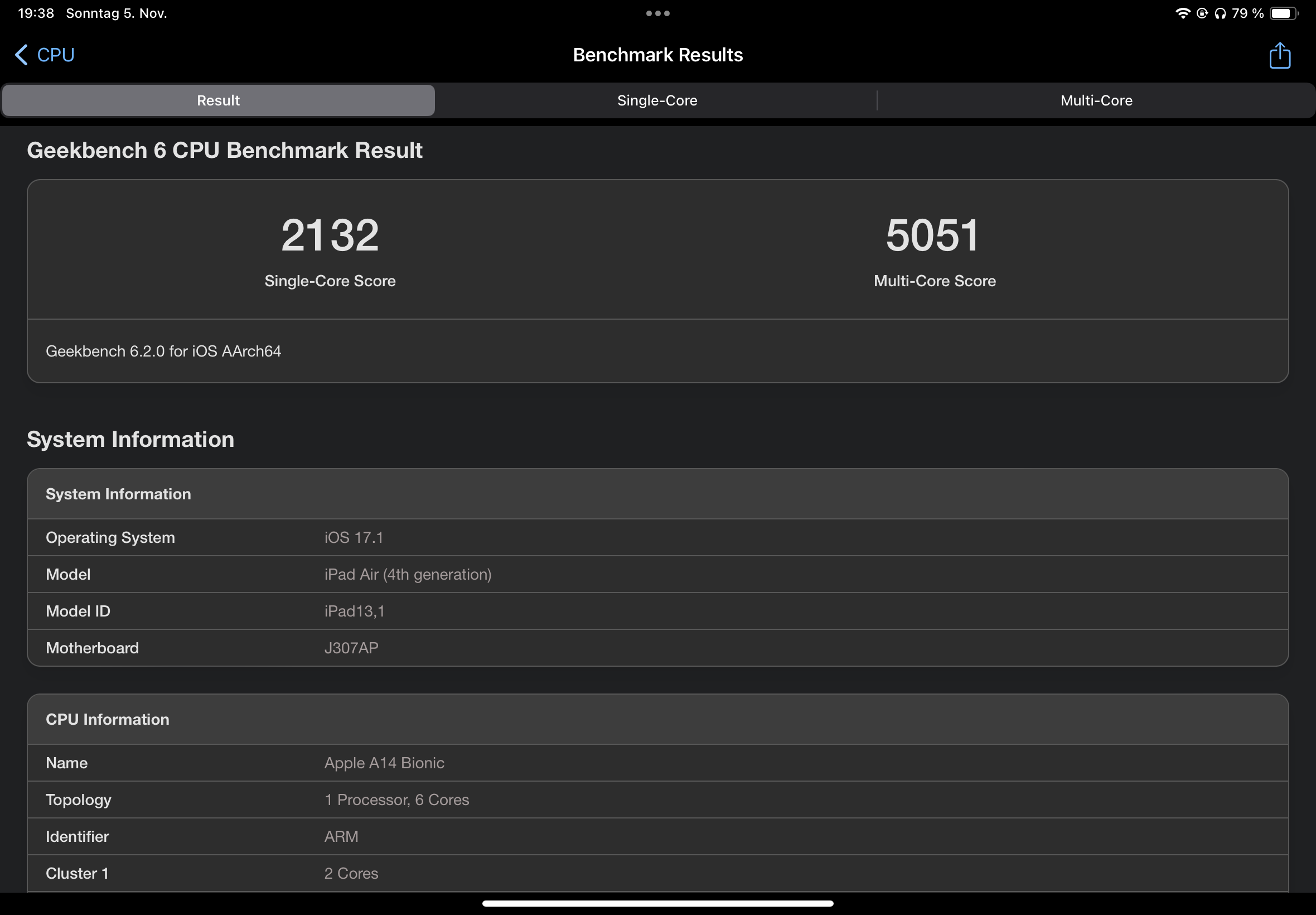Viewport: 1316px width, 915px height.
Task: Tap the '79 %' battery percentage
Action: point(1248,13)
